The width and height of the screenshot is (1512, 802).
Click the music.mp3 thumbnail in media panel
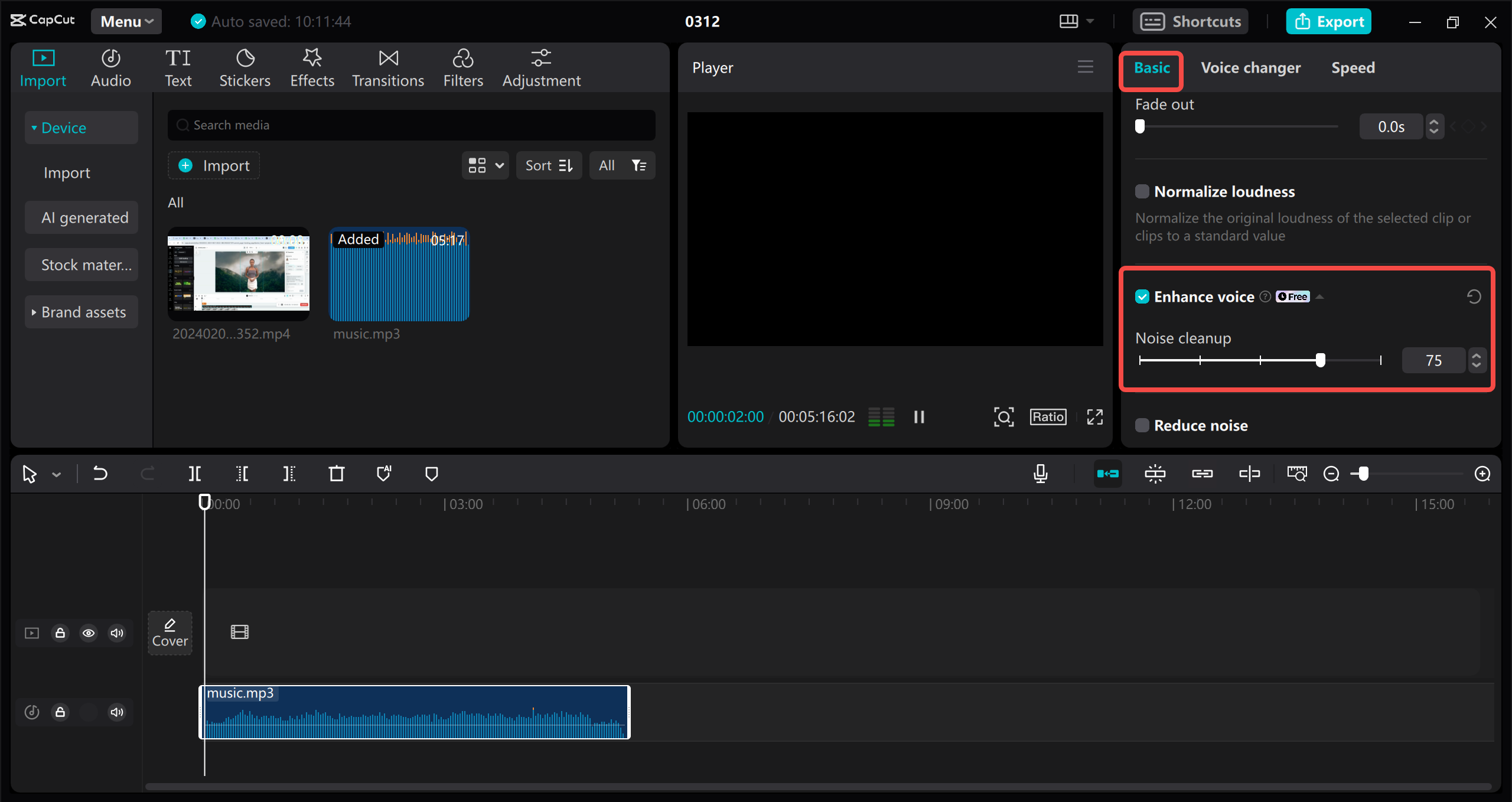click(x=398, y=275)
